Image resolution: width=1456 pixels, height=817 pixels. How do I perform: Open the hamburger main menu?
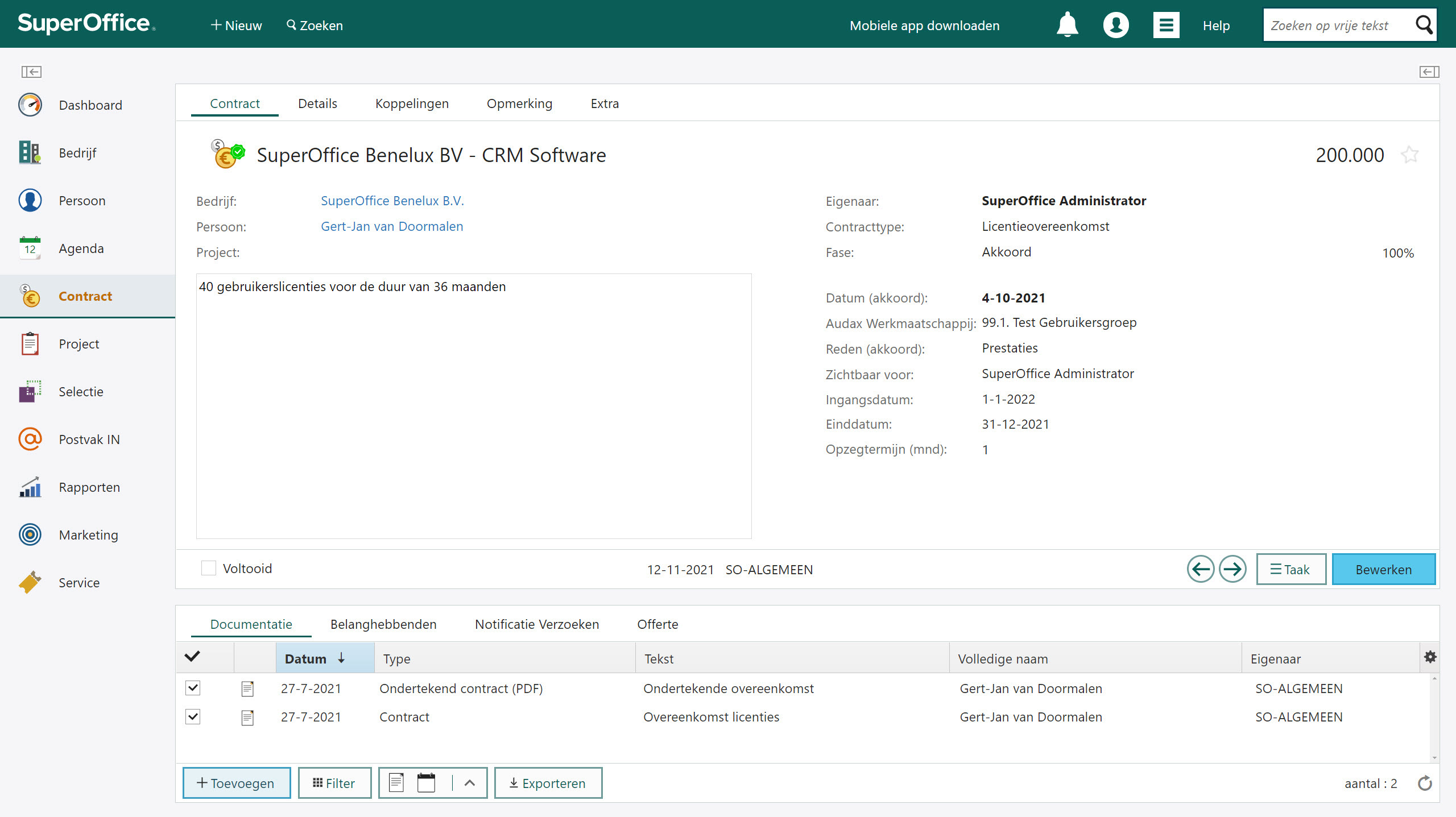click(x=1166, y=25)
